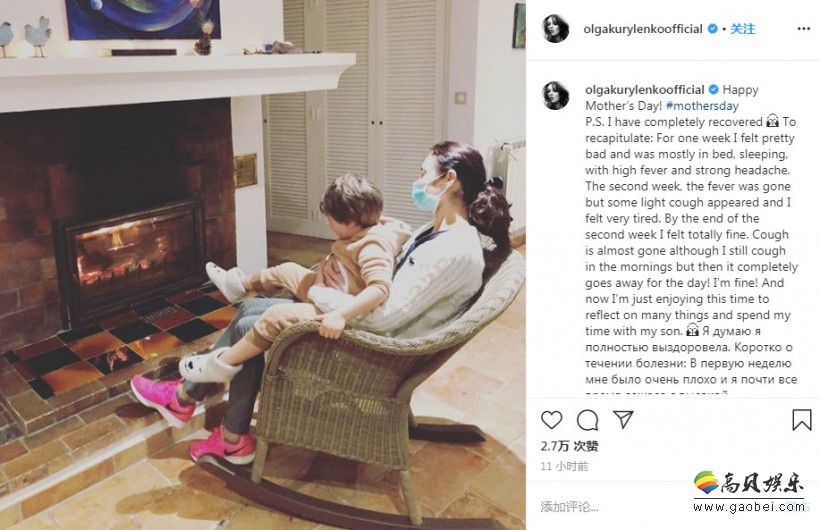Screen dimensions: 820x530
Task: Click the verified badge beside caption username
Action: tap(714, 89)
